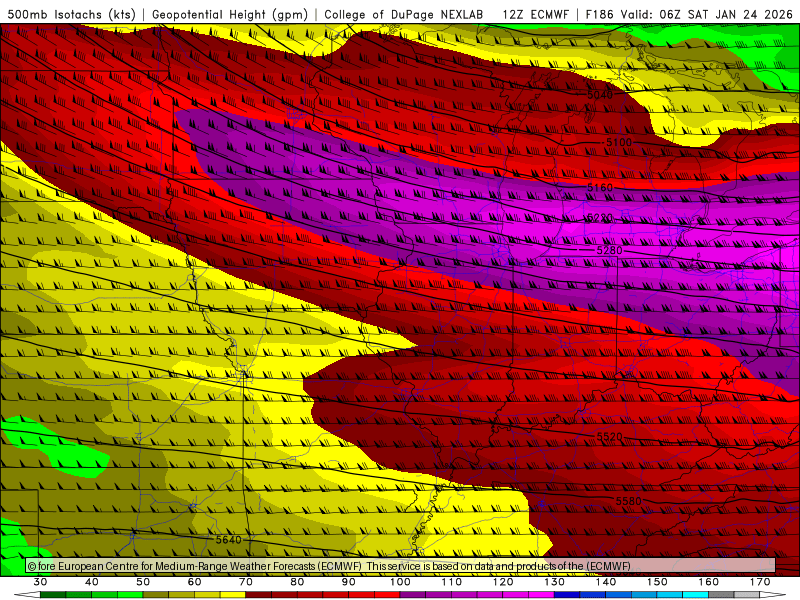Click the dark blue color bar segment after 130
Viewport: 800px width, 600px height.
pos(567,595)
